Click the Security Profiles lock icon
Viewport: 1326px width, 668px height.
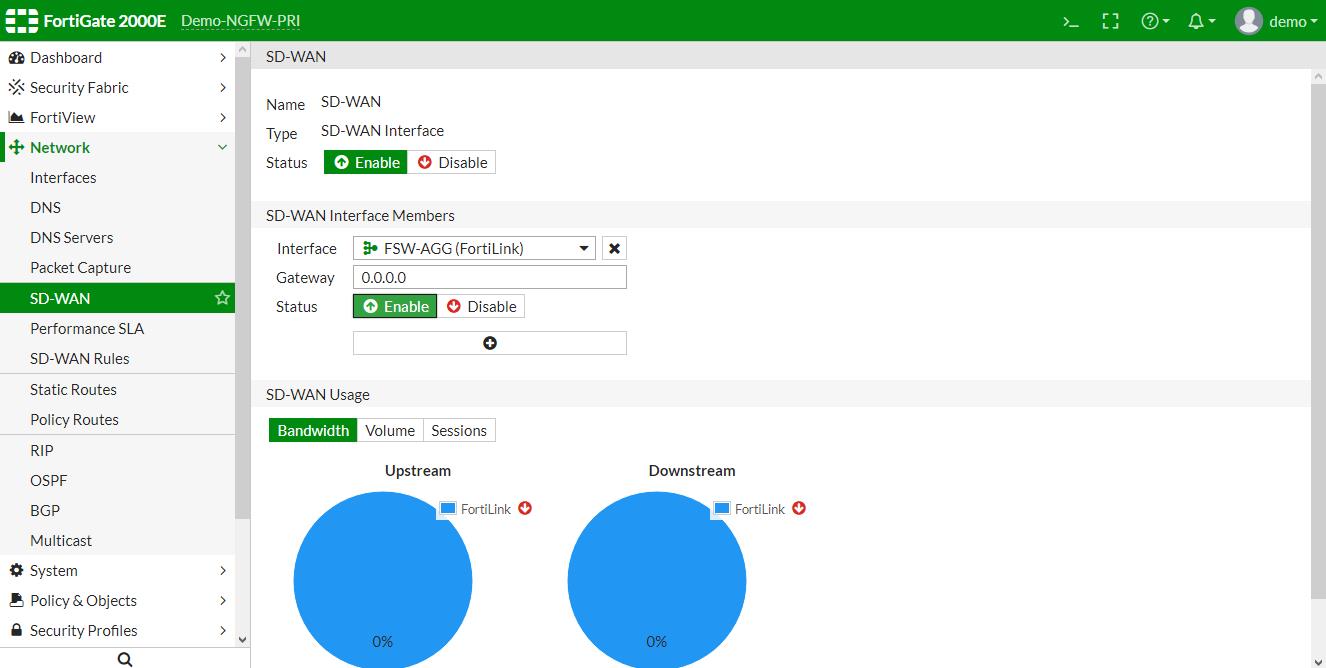[16, 631]
